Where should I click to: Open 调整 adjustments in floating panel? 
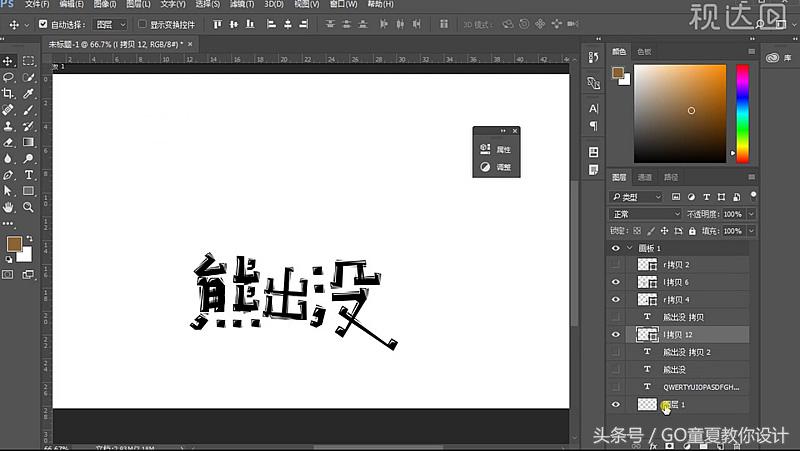(496, 167)
